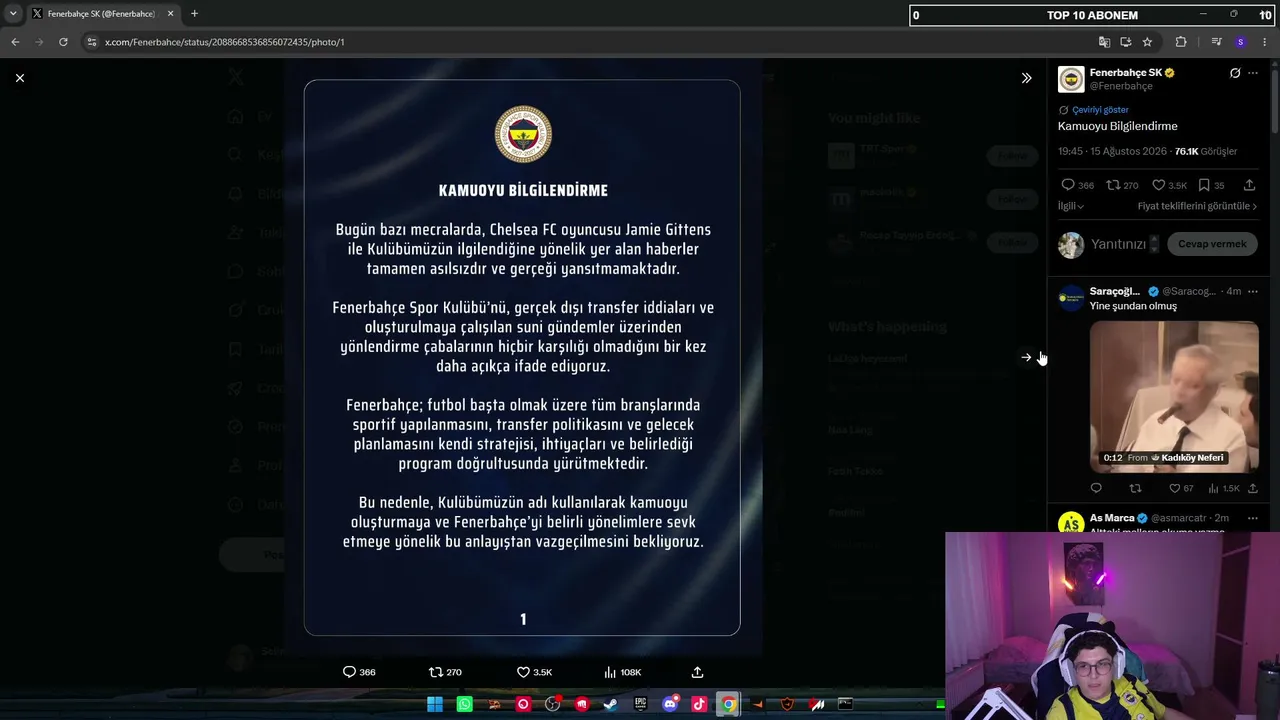Image resolution: width=1280 pixels, height=720 pixels.
Task: Open more options on the Fenerbahçe post
Action: click(x=1253, y=73)
